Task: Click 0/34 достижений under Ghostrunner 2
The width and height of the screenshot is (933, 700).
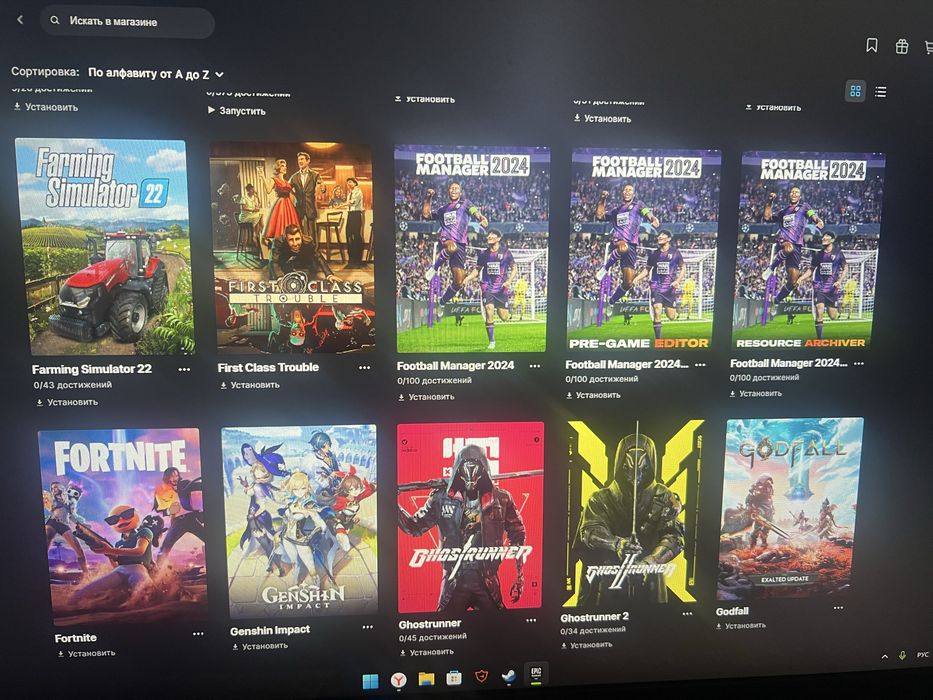Action: click(593, 630)
